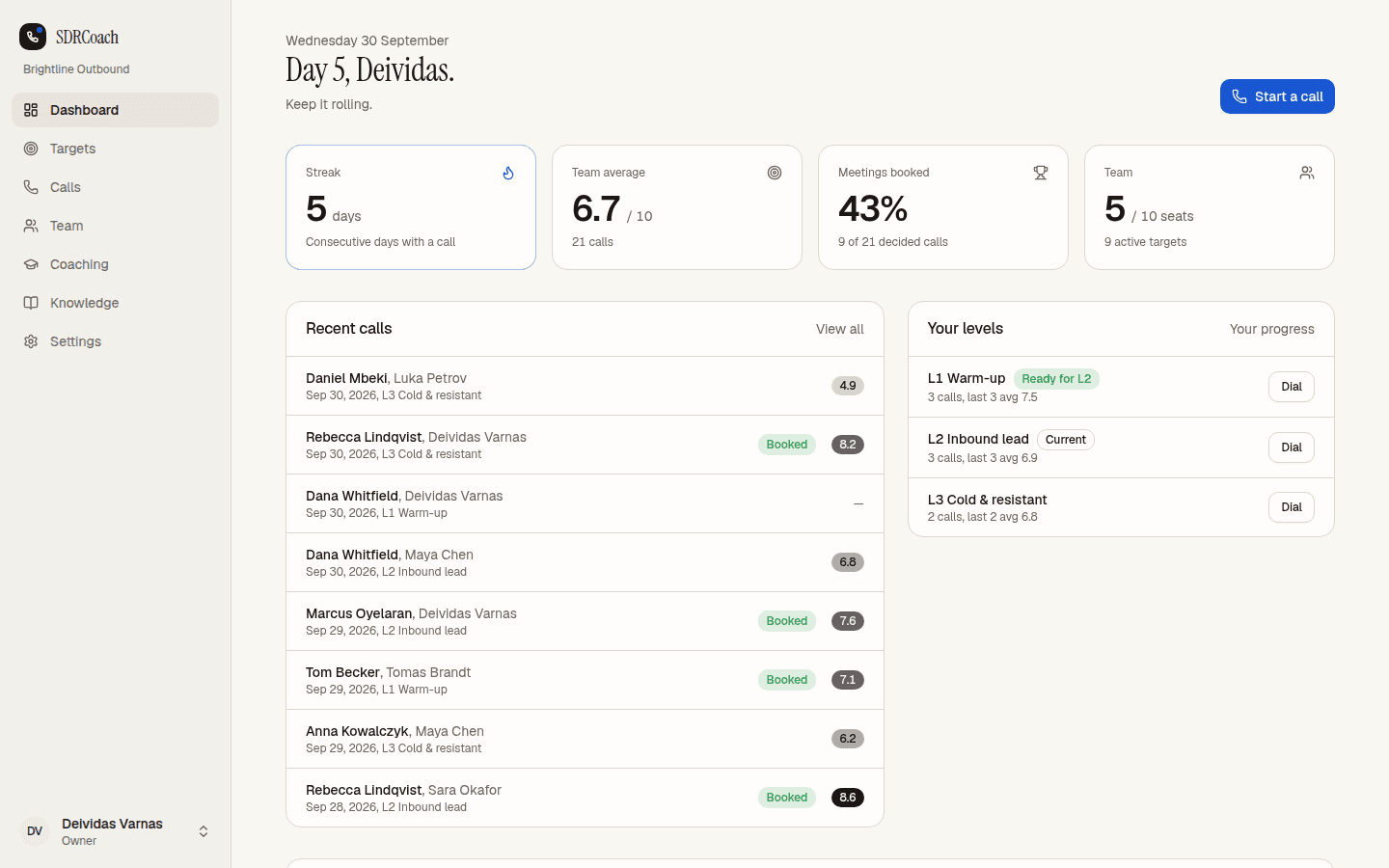The width and height of the screenshot is (1389, 868).
Task: Open the Streak 5 days card
Action: click(411, 207)
